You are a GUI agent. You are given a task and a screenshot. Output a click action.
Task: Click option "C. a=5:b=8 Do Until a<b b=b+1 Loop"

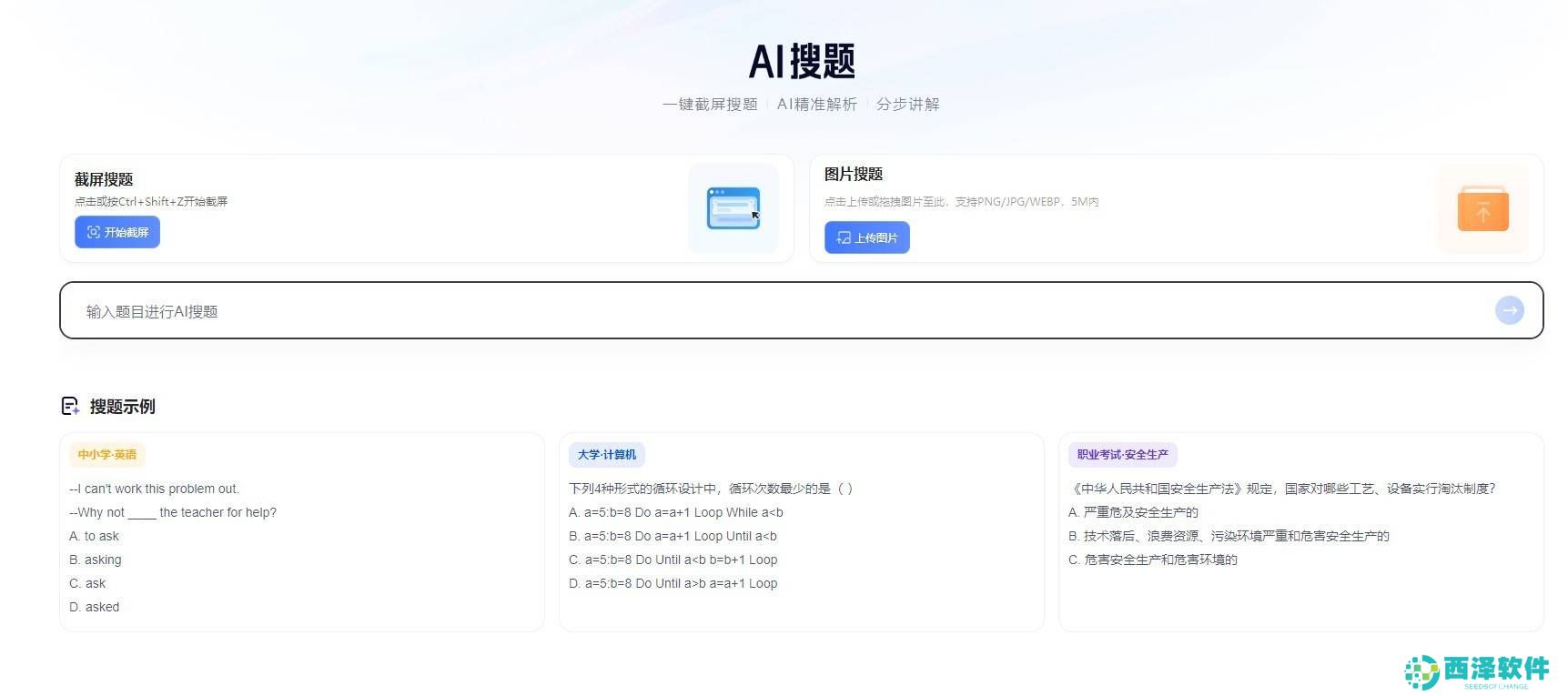(x=673, y=560)
